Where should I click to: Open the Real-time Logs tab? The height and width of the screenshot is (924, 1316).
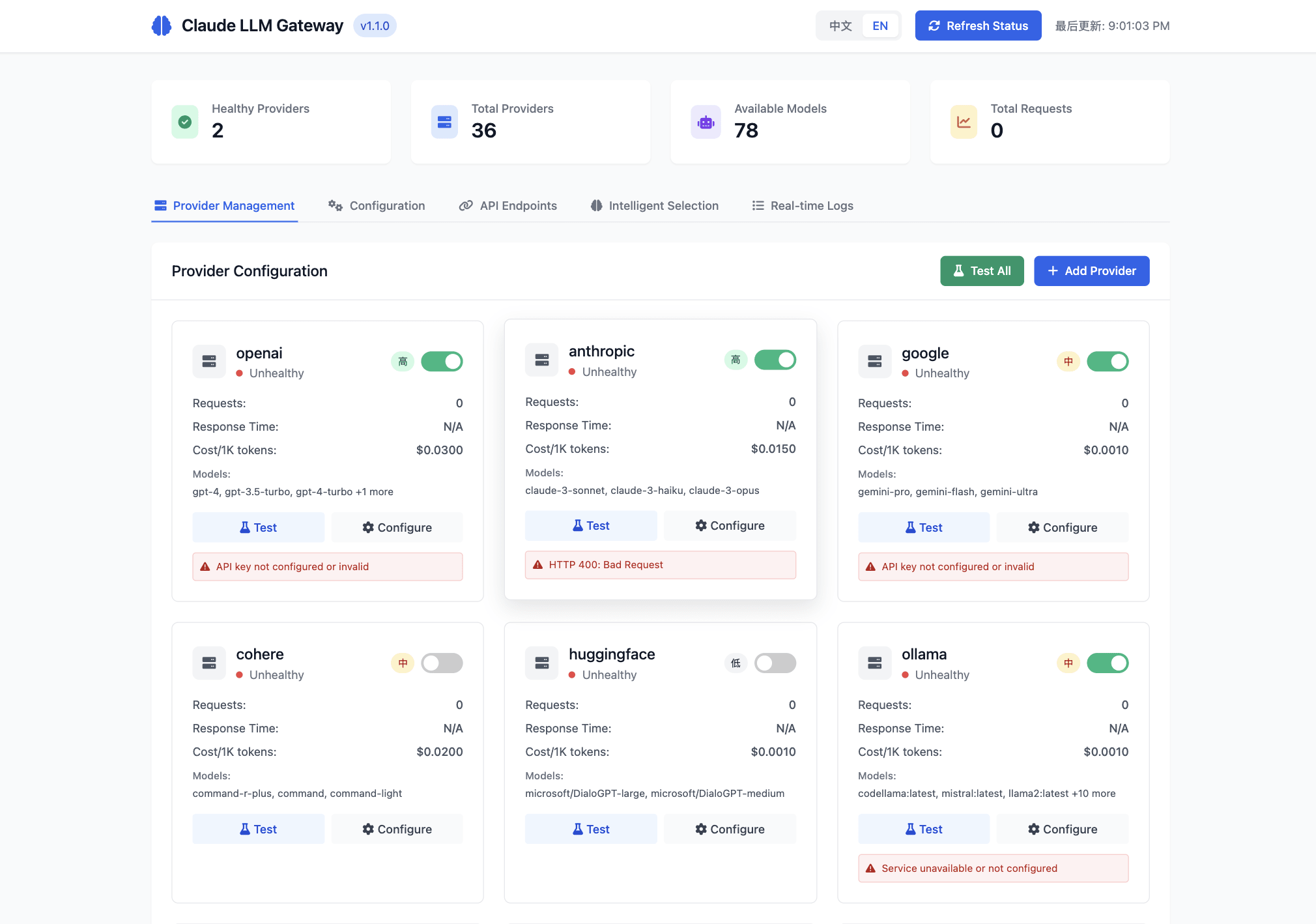802,205
